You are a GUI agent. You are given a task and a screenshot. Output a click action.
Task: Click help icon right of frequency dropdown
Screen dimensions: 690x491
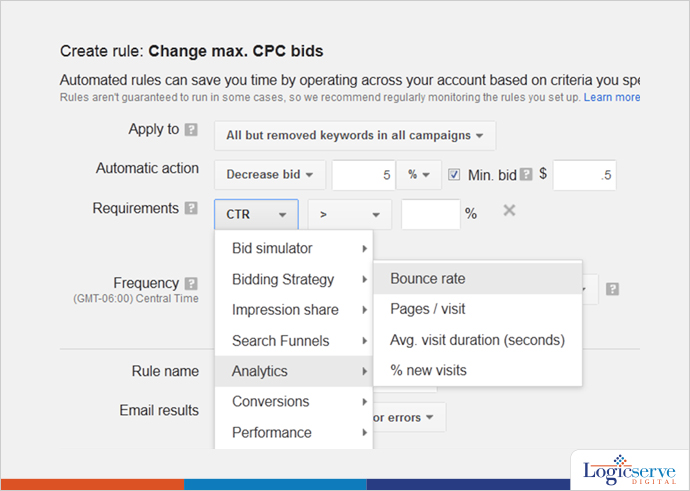[x=612, y=289]
